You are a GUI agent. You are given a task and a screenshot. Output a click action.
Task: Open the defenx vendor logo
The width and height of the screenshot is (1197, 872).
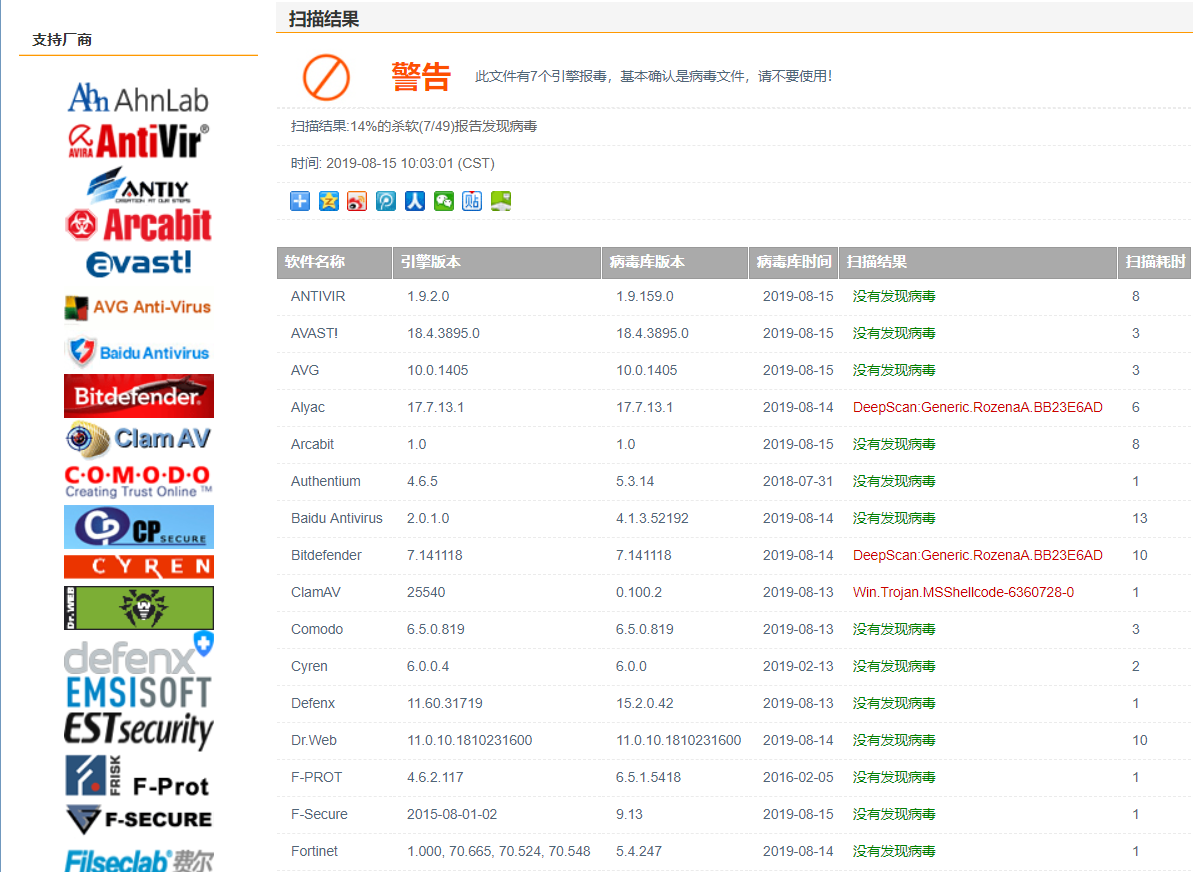click(x=138, y=654)
